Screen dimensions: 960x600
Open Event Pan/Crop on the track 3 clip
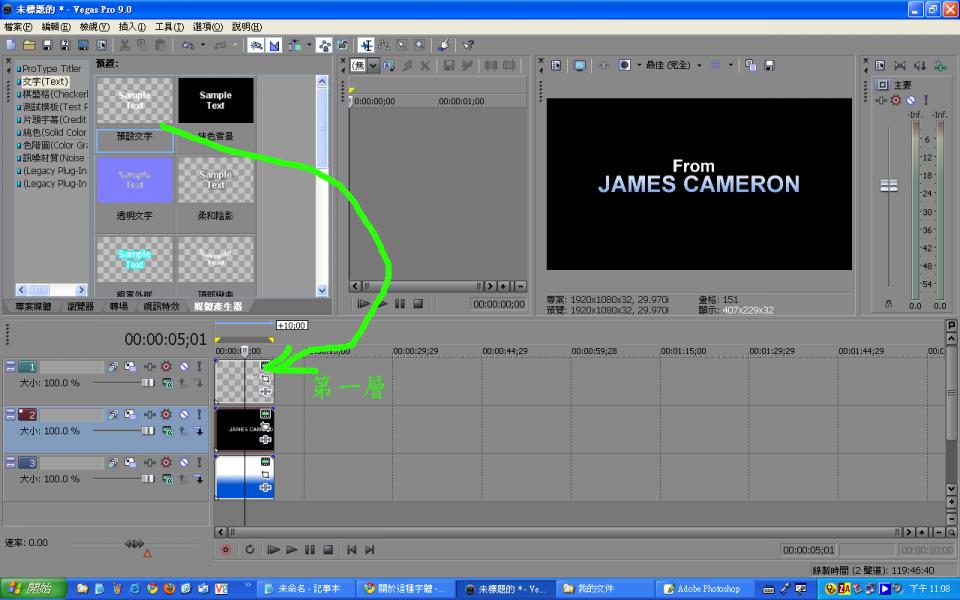pyautogui.click(x=266, y=475)
